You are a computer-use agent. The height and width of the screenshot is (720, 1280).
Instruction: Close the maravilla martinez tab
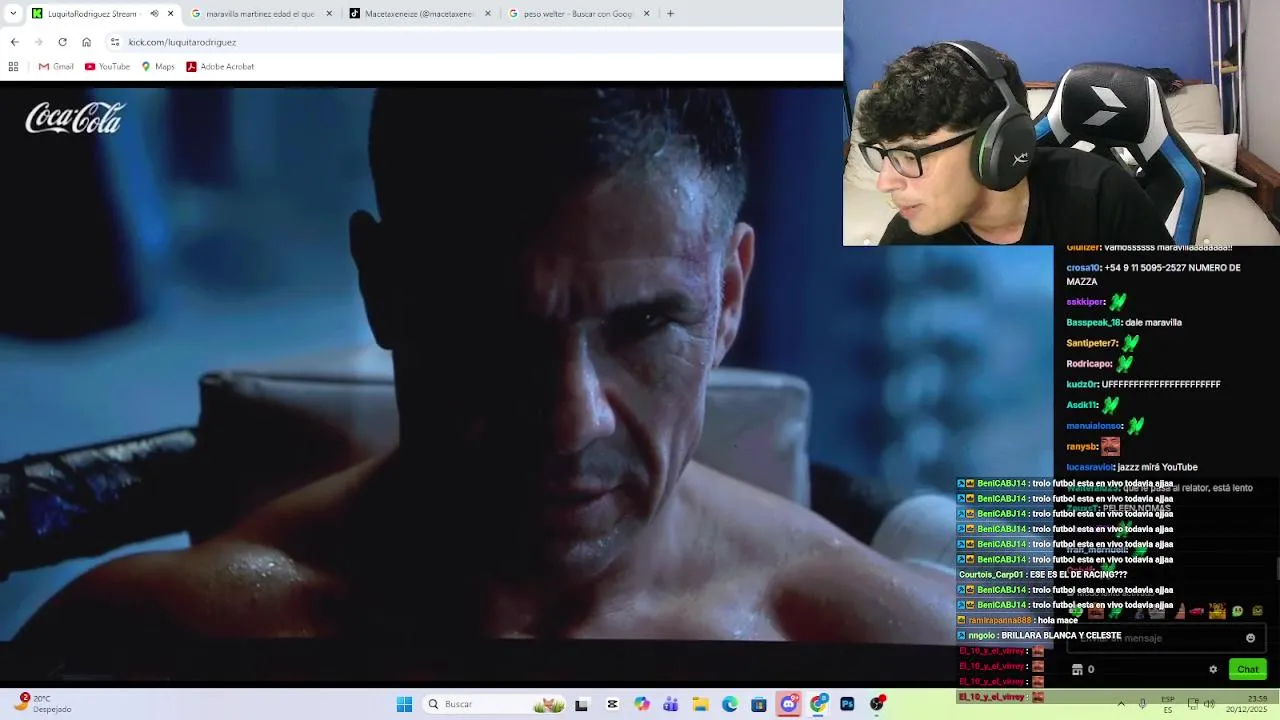coord(329,14)
